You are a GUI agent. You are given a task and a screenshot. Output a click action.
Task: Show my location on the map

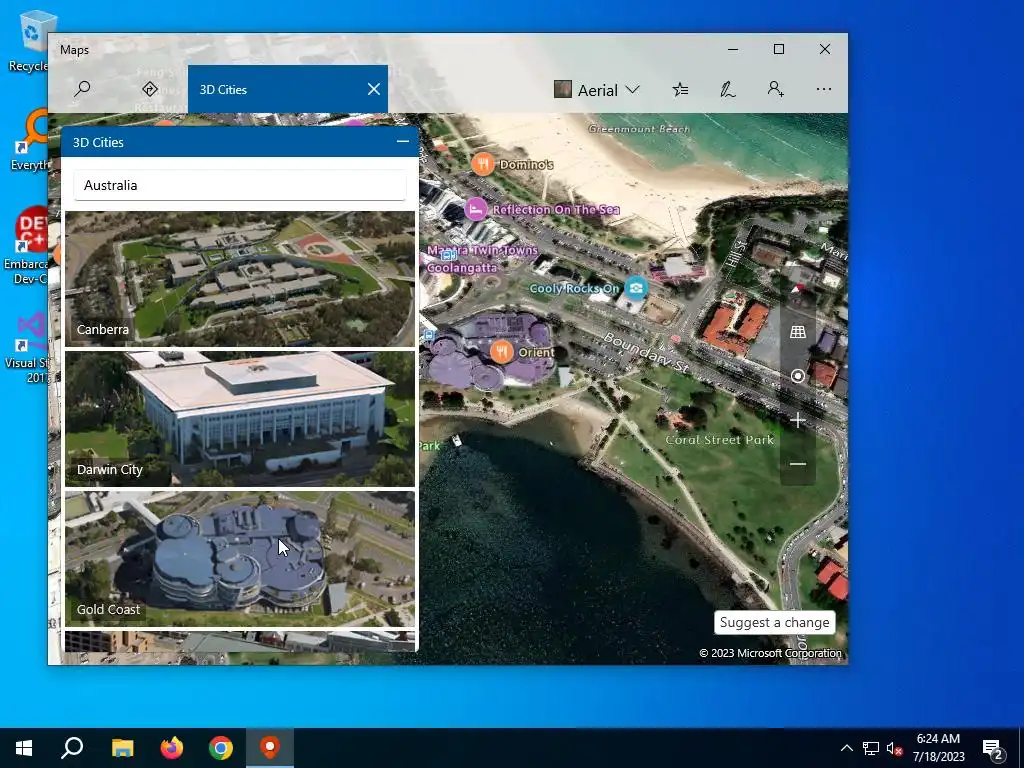click(797, 376)
